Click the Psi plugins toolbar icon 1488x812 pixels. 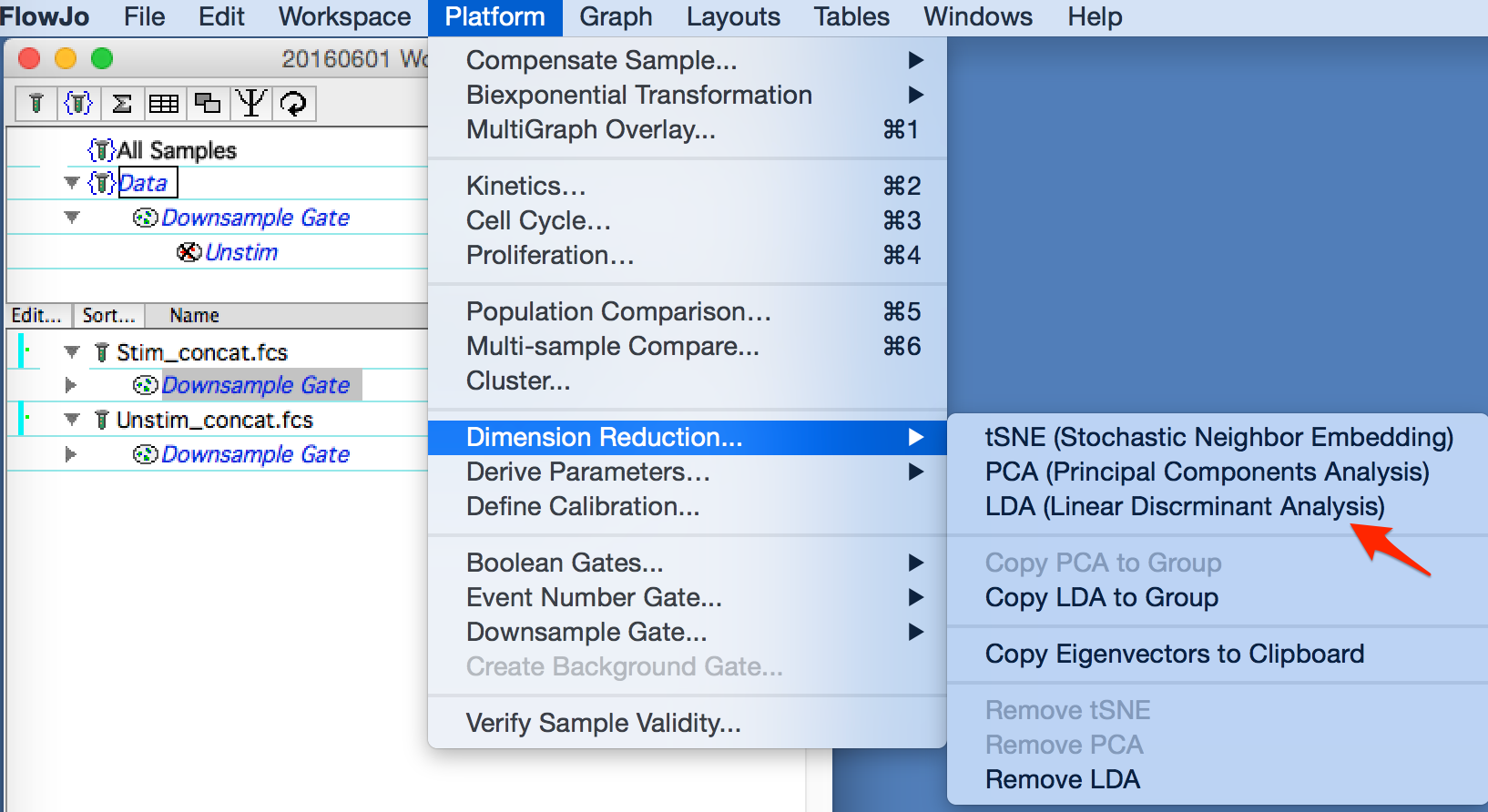(x=251, y=104)
